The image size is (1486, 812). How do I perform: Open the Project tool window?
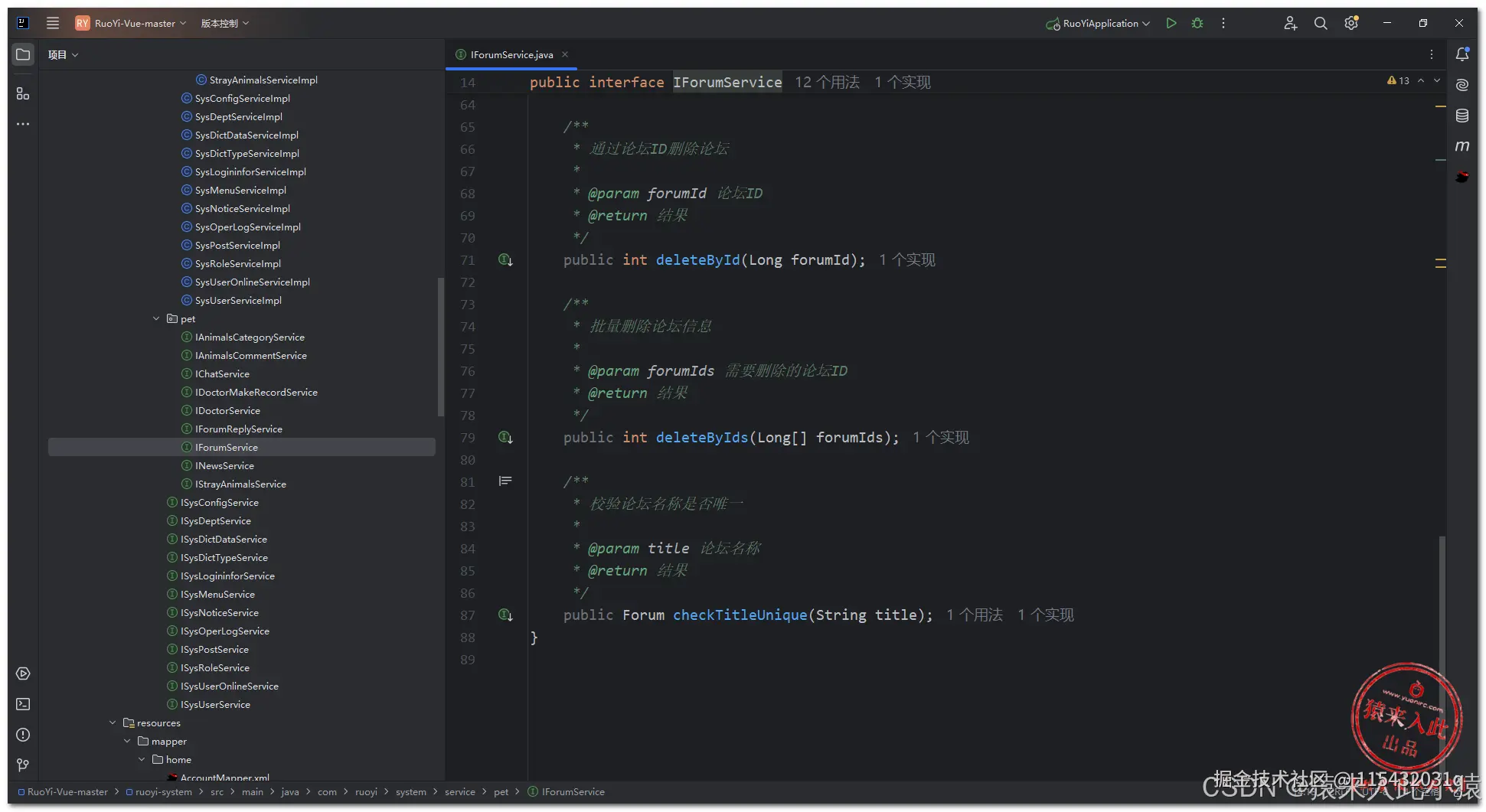coord(23,54)
